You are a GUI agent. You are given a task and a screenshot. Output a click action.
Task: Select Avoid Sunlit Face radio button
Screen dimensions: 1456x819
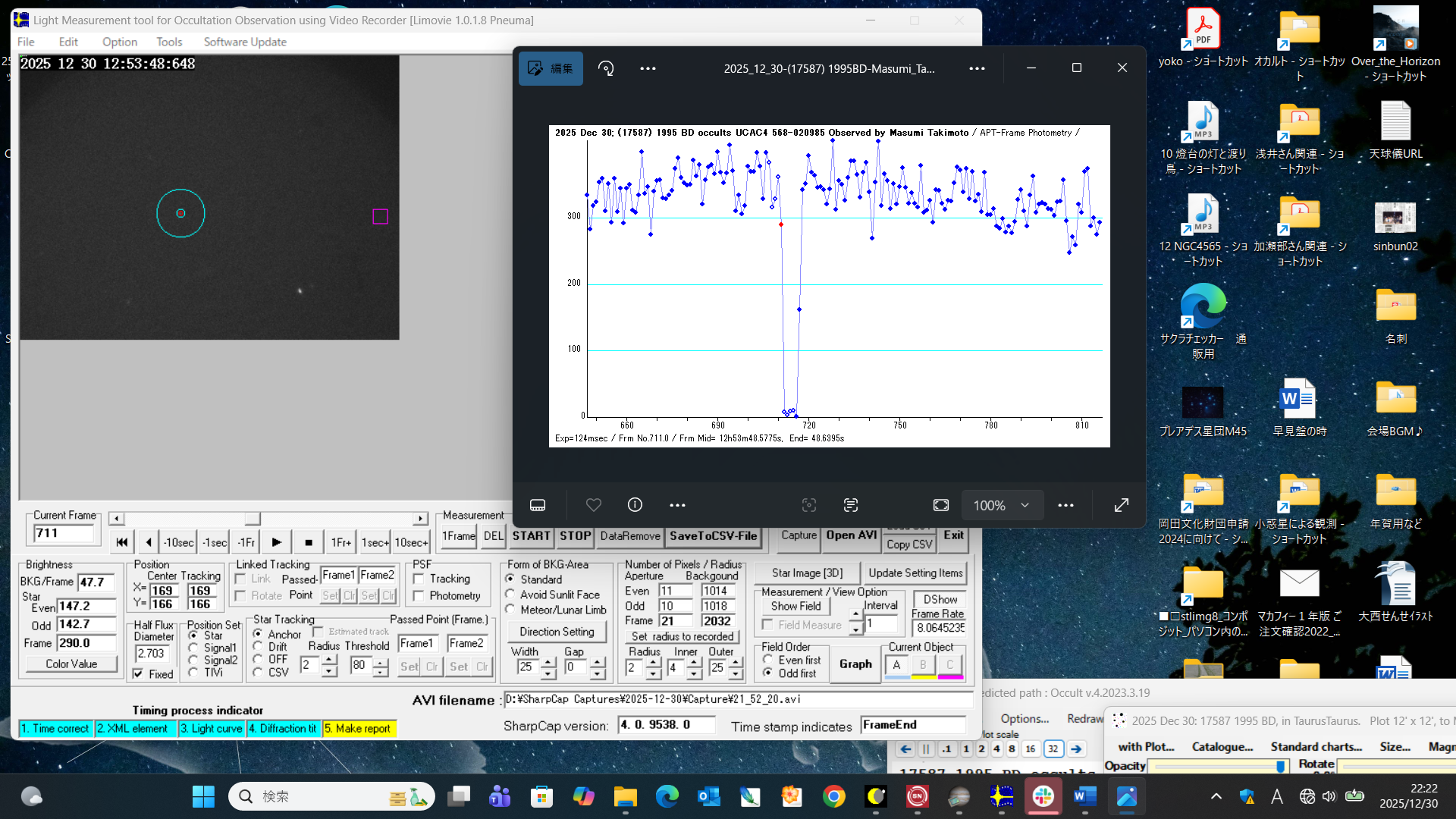click(x=510, y=595)
